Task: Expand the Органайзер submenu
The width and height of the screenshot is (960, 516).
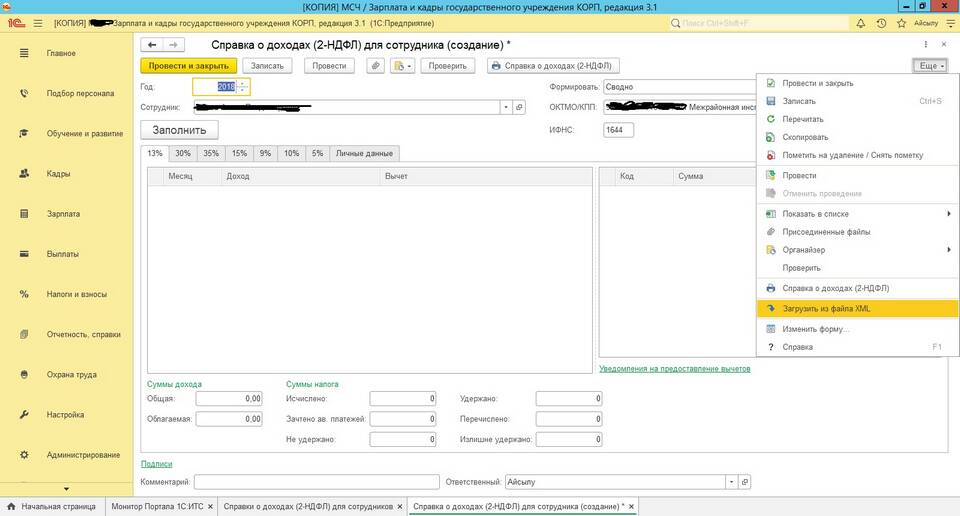Action: (x=948, y=250)
